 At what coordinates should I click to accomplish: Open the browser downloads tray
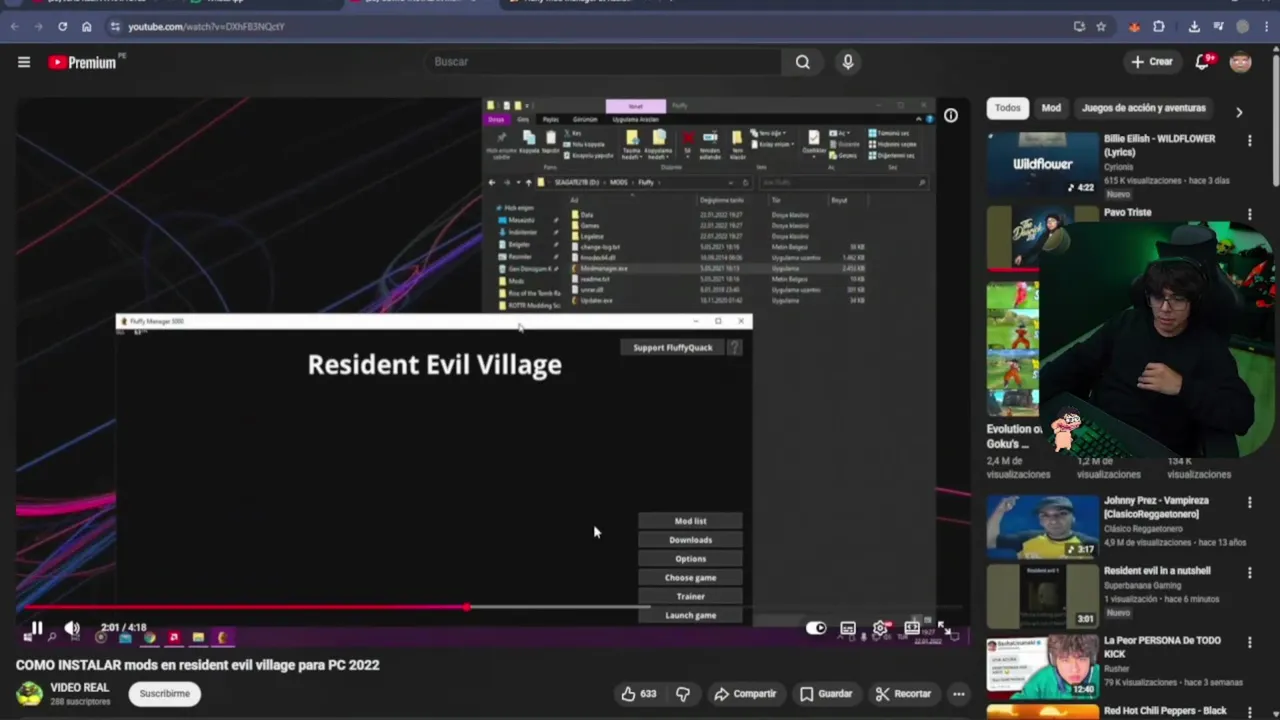(1194, 27)
